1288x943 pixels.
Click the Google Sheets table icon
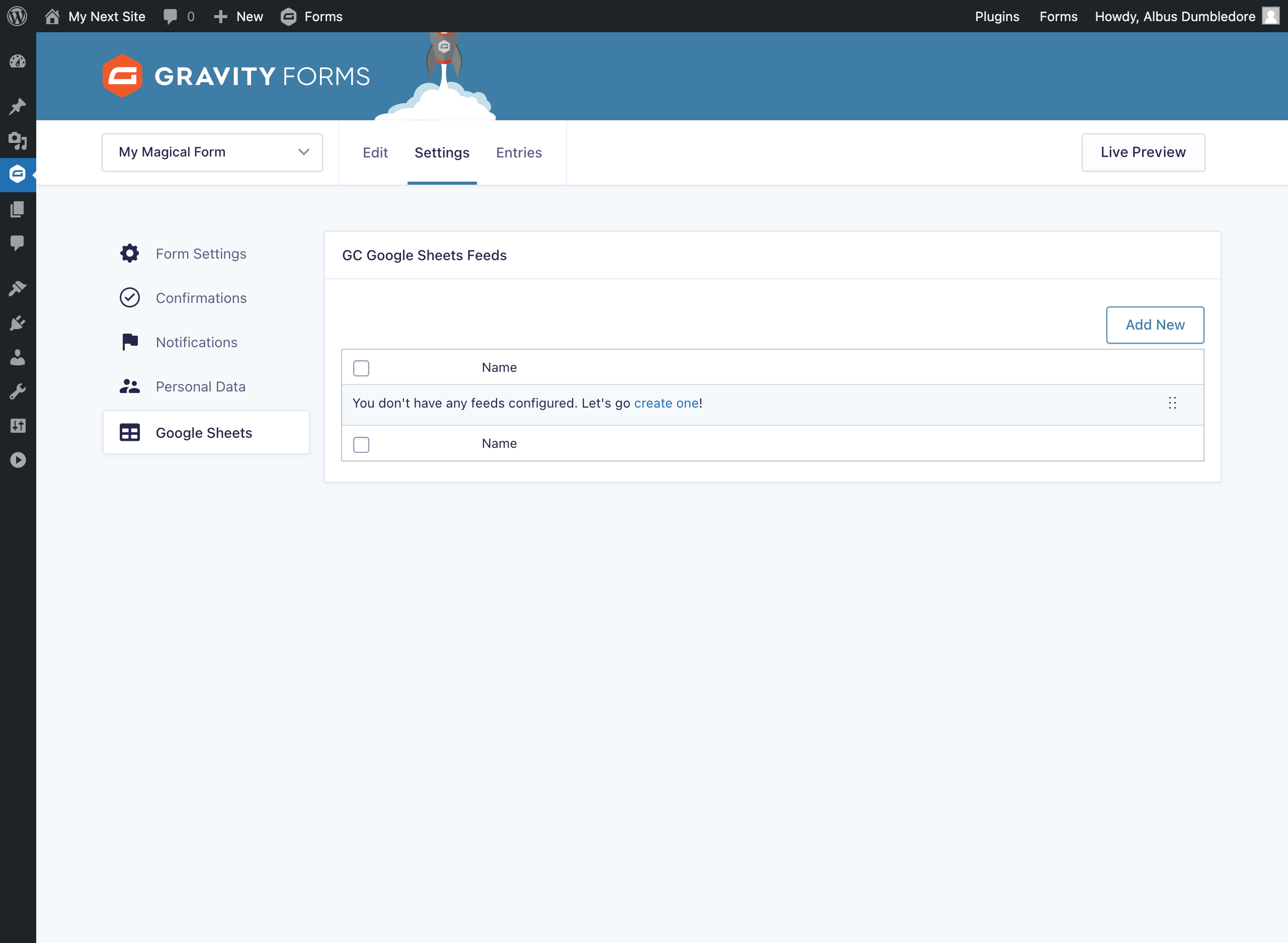pos(129,433)
